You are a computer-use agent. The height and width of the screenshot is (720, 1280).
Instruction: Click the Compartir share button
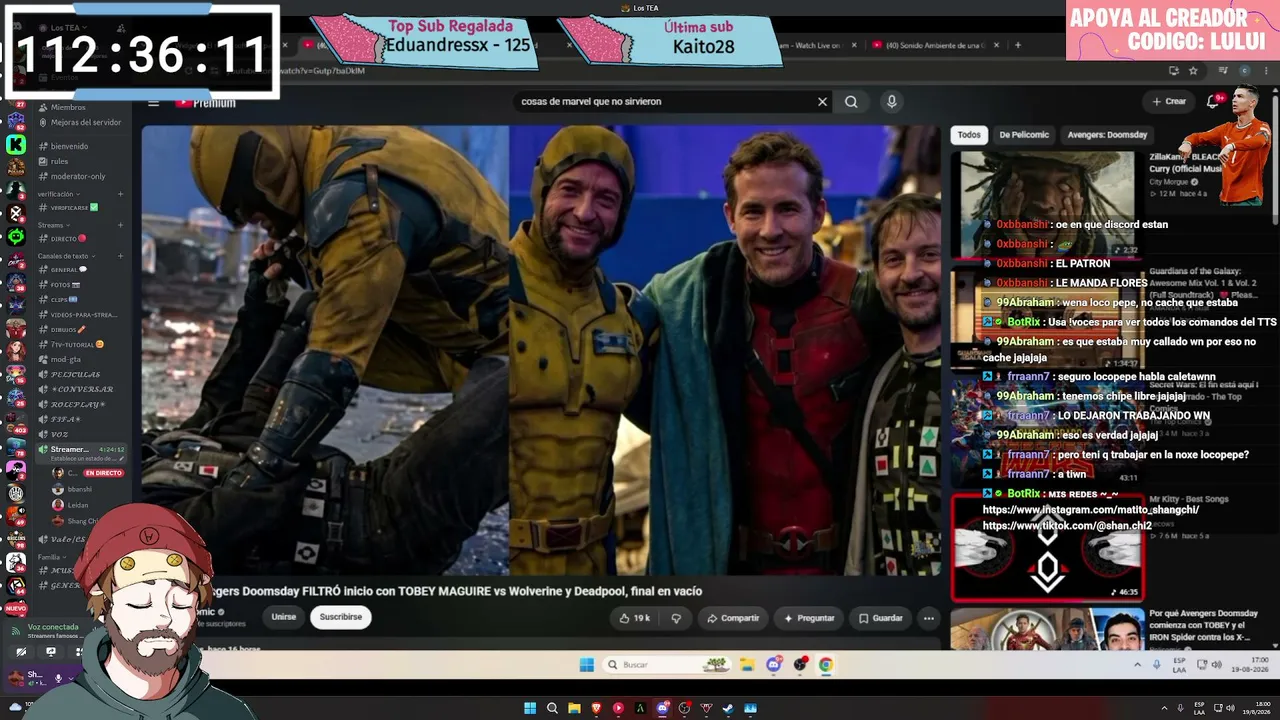pyautogui.click(x=733, y=618)
